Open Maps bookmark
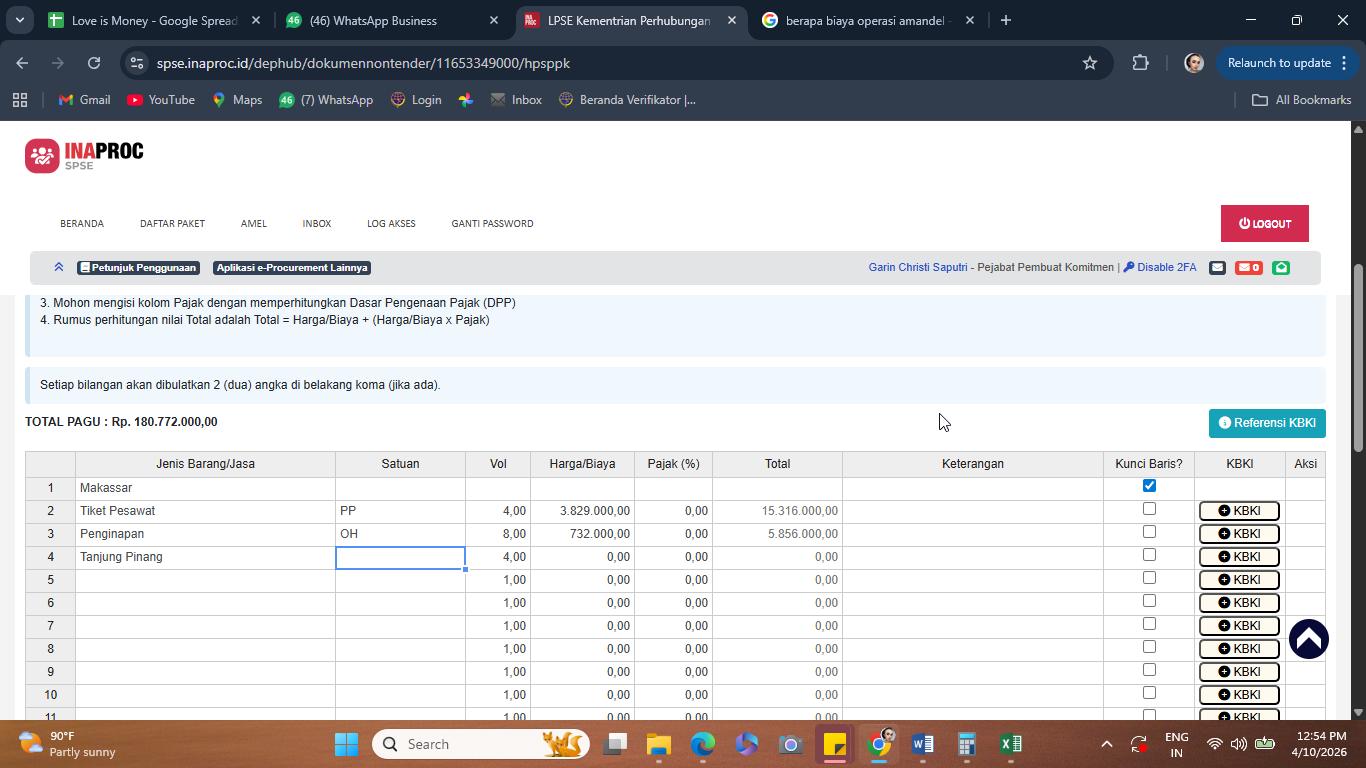The height and width of the screenshot is (768, 1366). click(237, 100)
